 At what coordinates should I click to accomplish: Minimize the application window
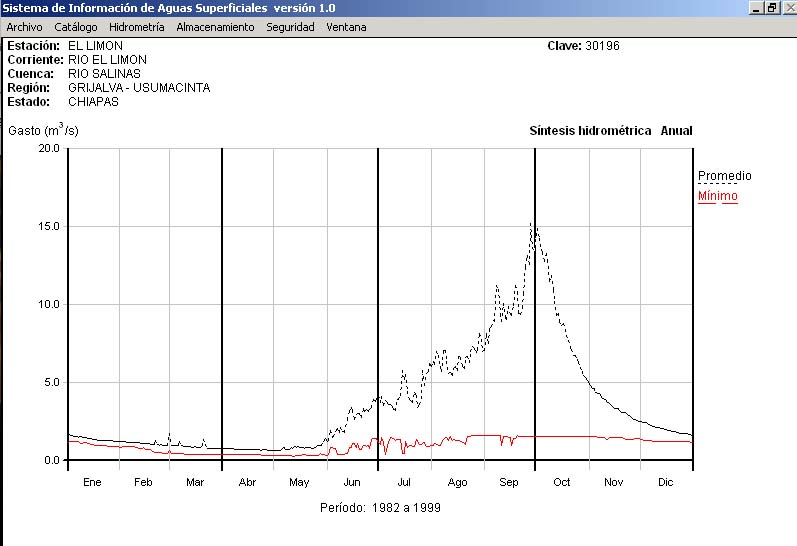pyautogui.click(x=757, y=8)
